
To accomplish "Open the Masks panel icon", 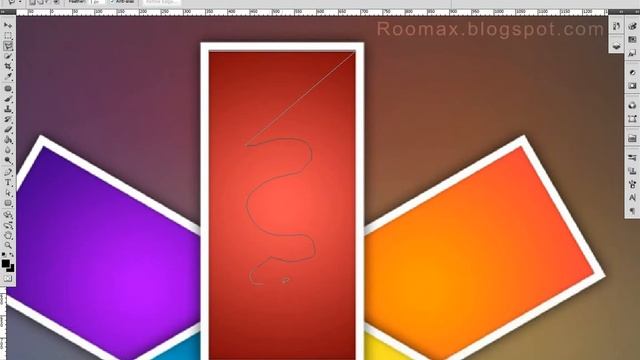I will (632, 86).
